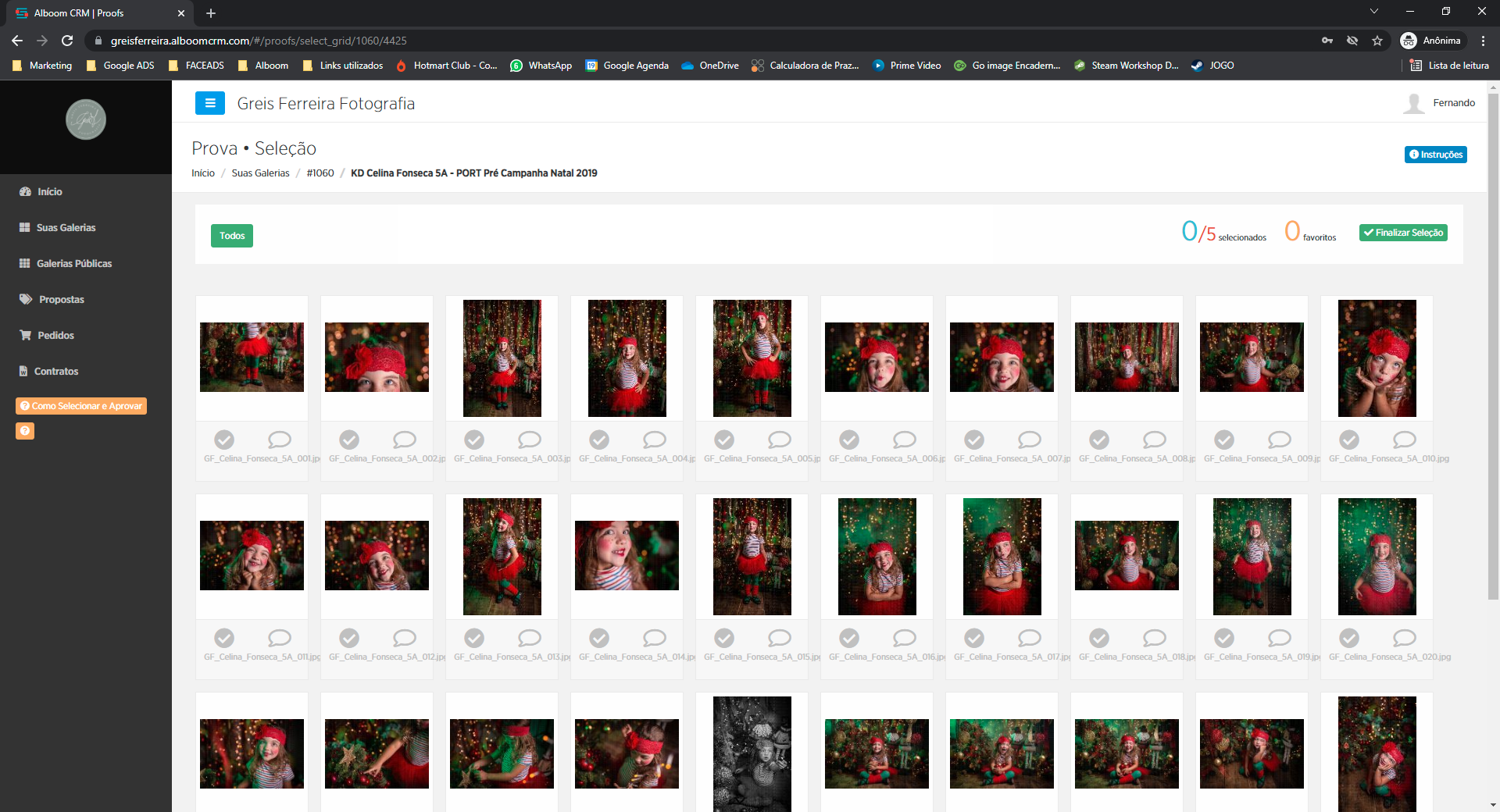This screenshot has height=812, width=1500.
Task: Go to Suas Galerias in sidebar
Action: point(66,228)
